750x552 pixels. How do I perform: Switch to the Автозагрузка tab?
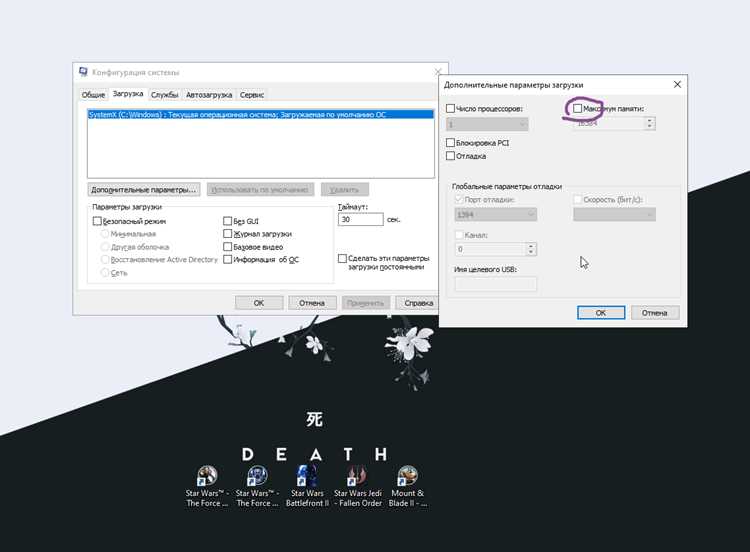coord(209,95)
